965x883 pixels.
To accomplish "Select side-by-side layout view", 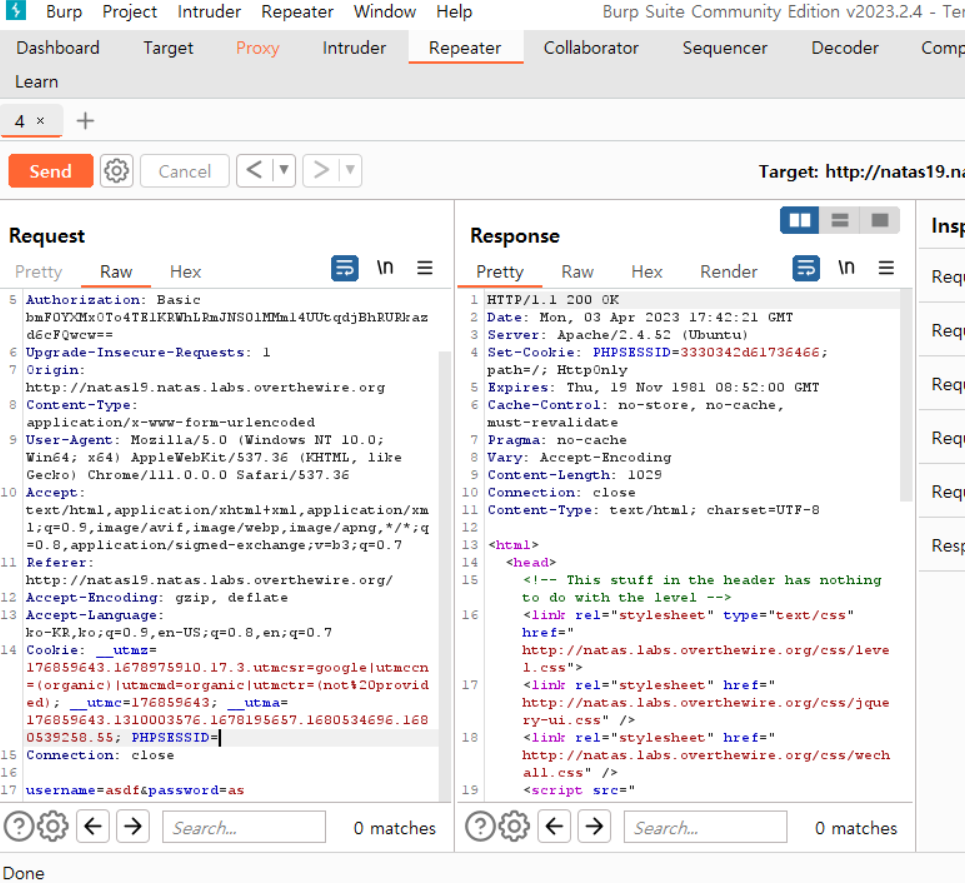I will pyautogui.click(x=799, y=220).
